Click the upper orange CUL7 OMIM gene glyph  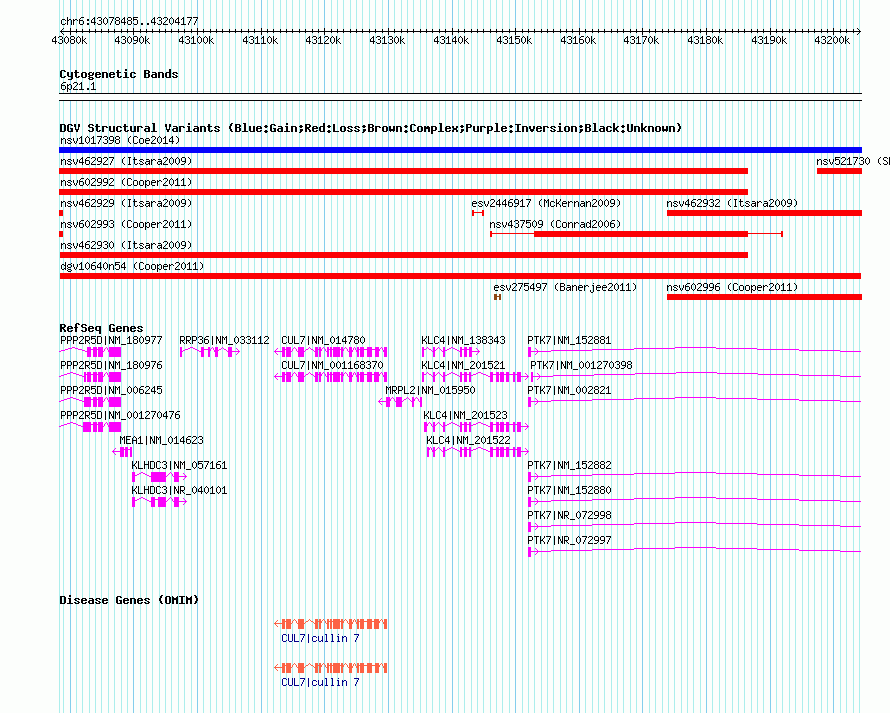click(x=331, y=624)
